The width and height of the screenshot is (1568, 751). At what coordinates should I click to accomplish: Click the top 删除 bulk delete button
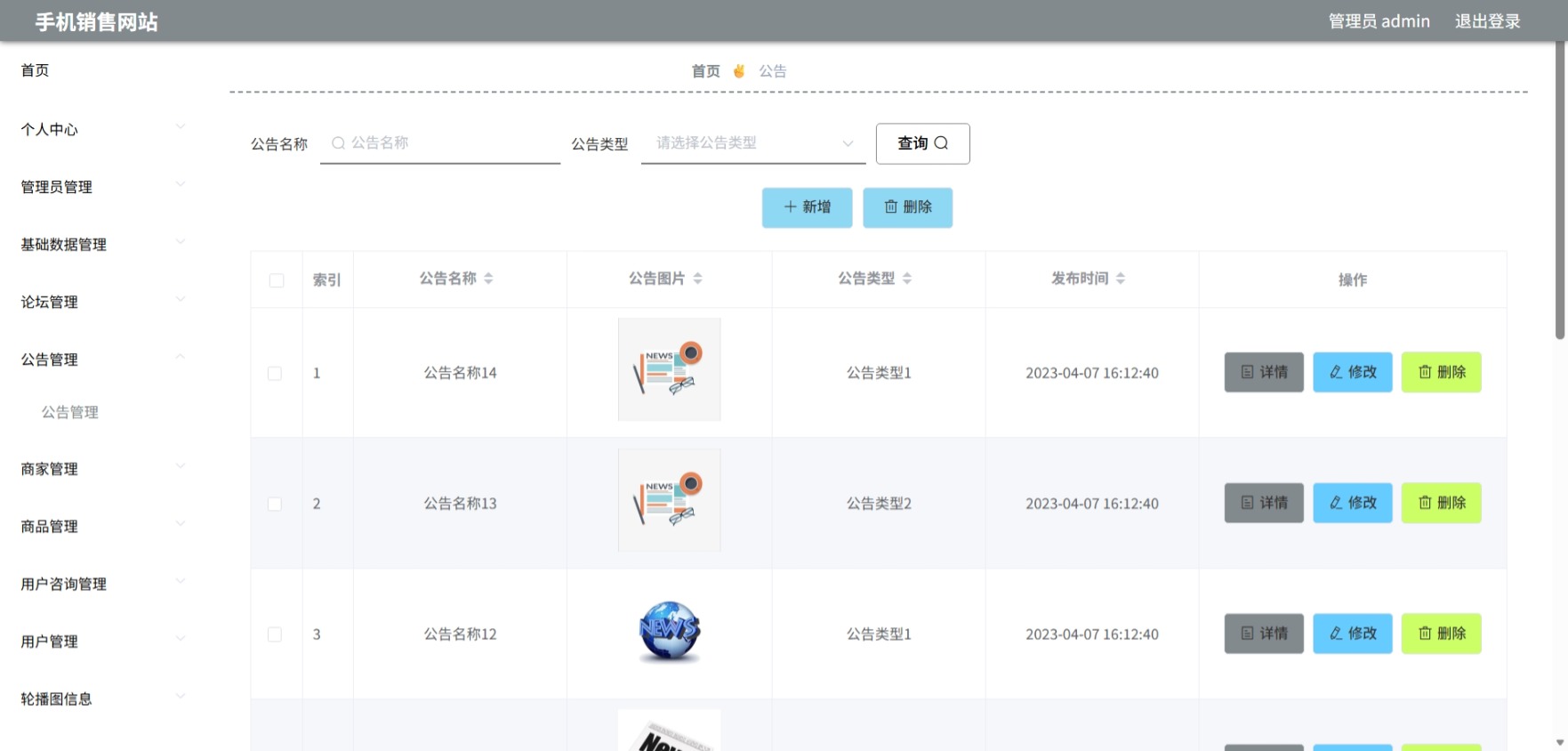907,207
